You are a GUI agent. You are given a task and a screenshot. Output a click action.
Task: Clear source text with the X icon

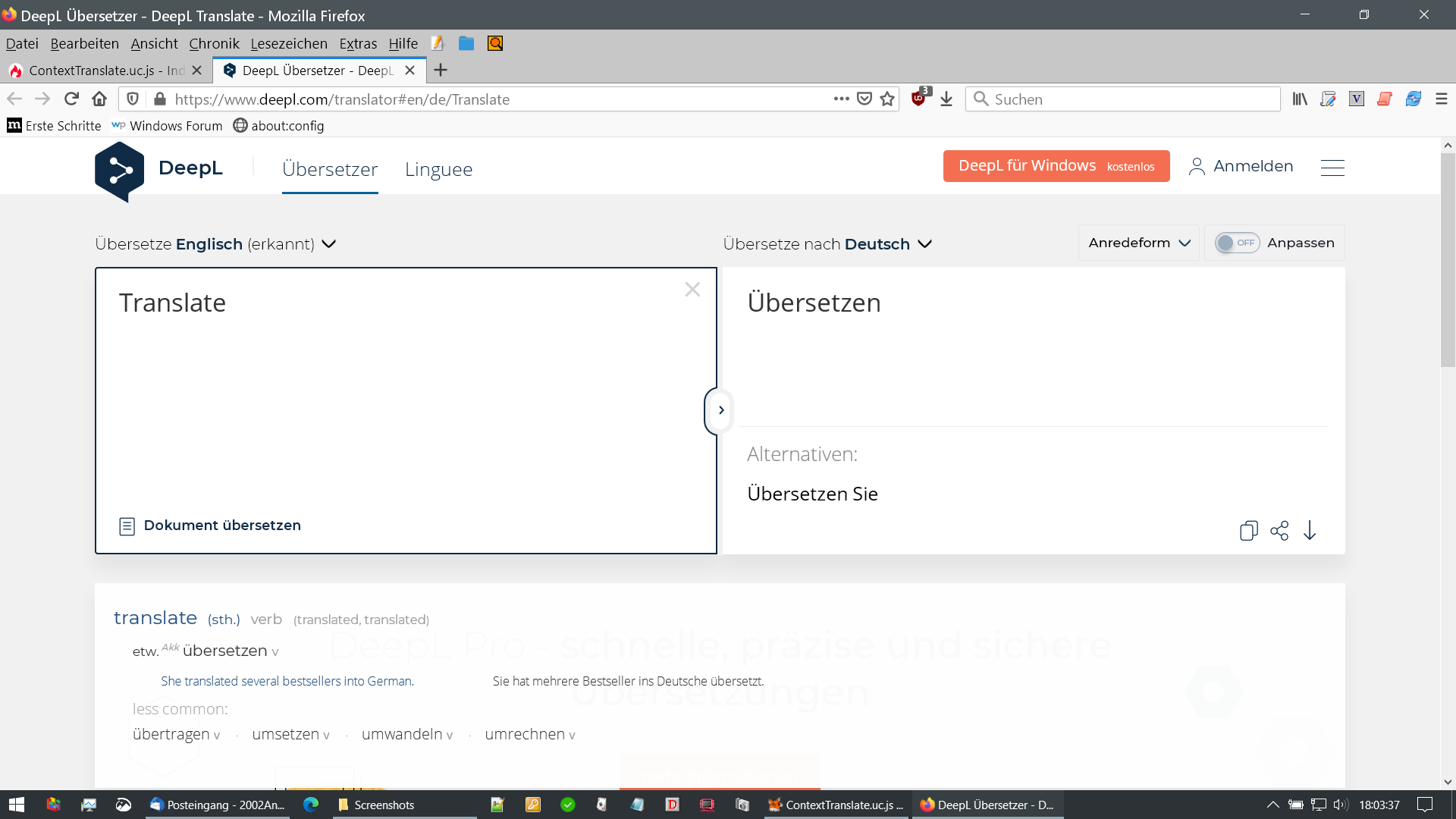point(692,290)
